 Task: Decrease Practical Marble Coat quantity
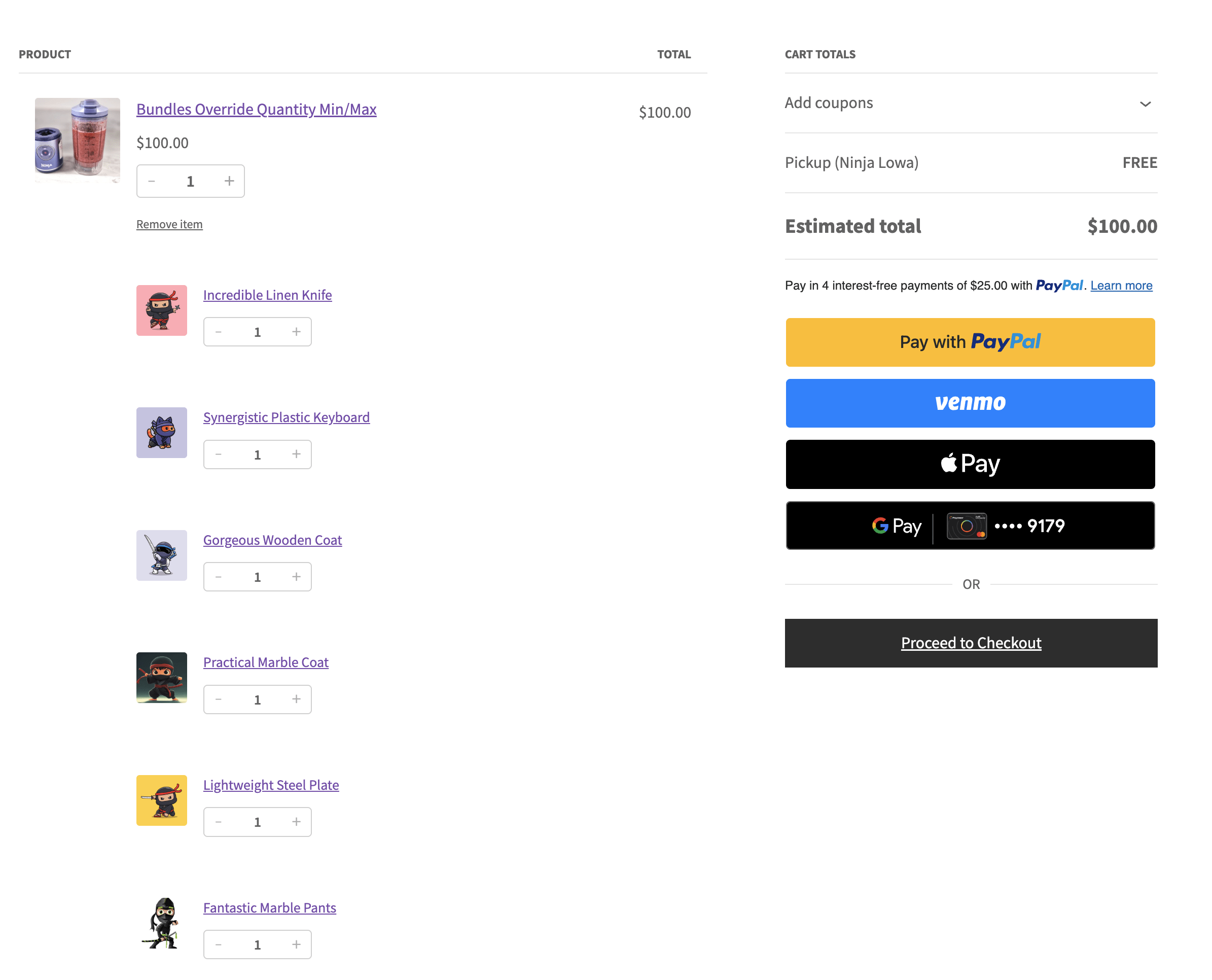click(219, 699)
